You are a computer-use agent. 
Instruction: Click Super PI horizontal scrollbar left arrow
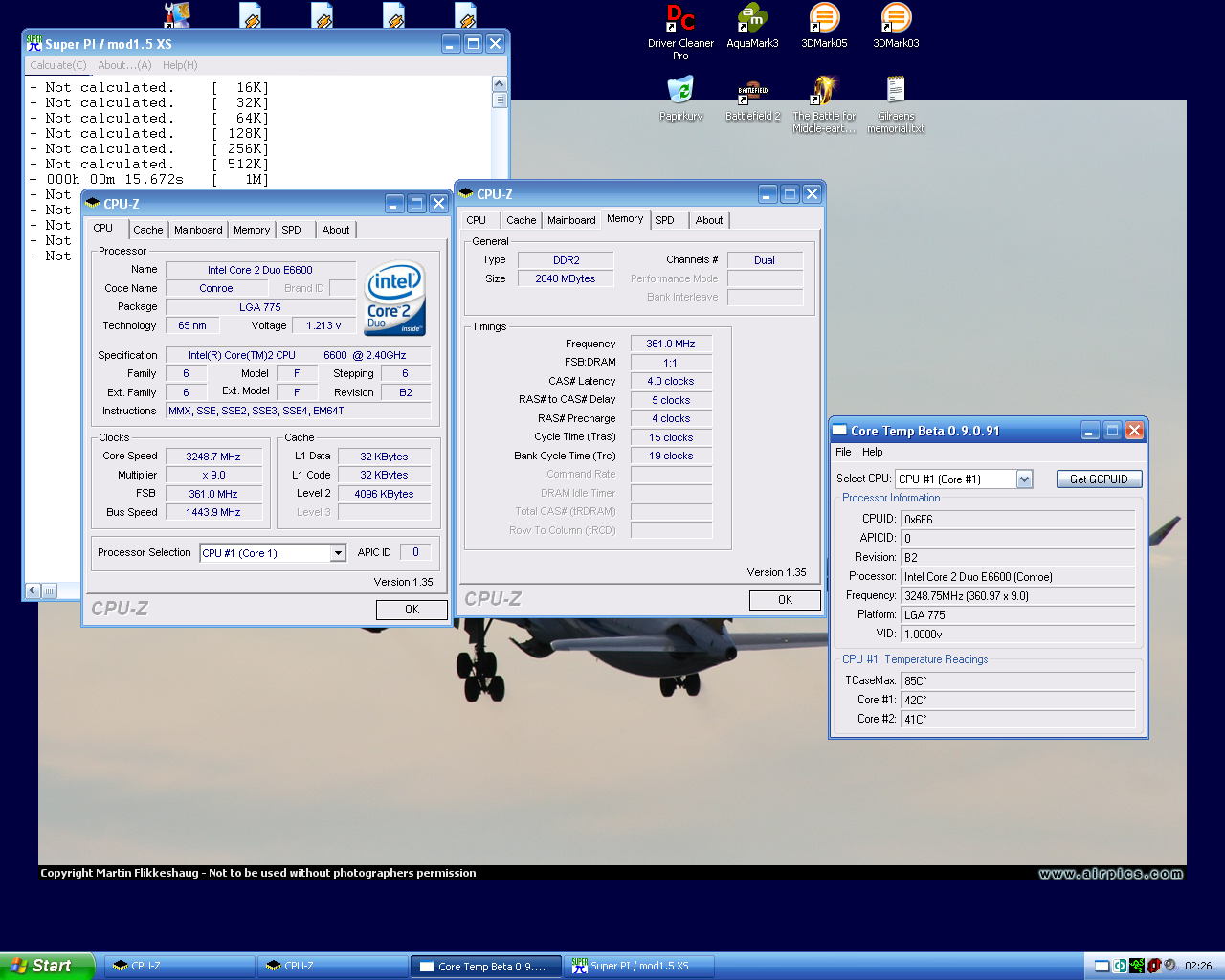click(x=33, y=590)
